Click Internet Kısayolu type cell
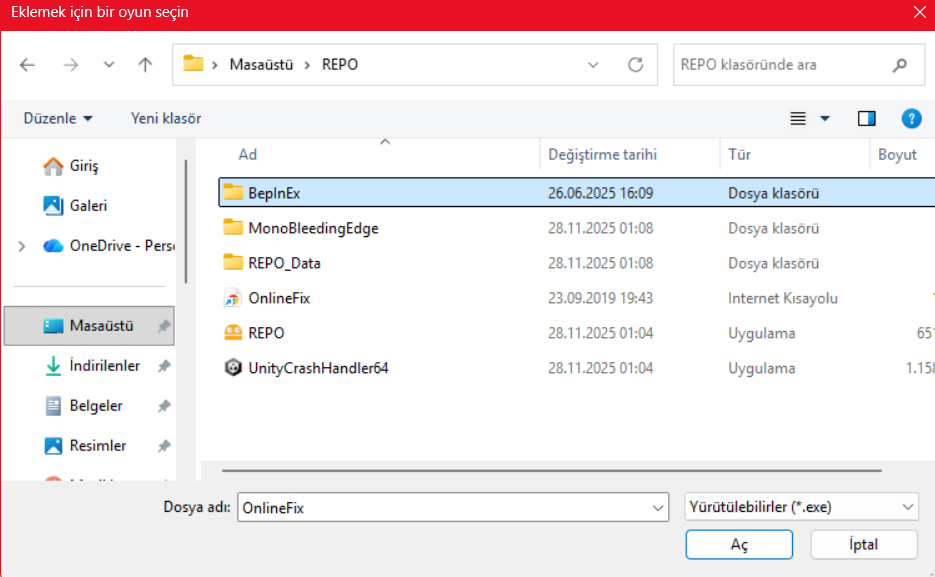The image size is (935, 577). (x=782, y=298)
